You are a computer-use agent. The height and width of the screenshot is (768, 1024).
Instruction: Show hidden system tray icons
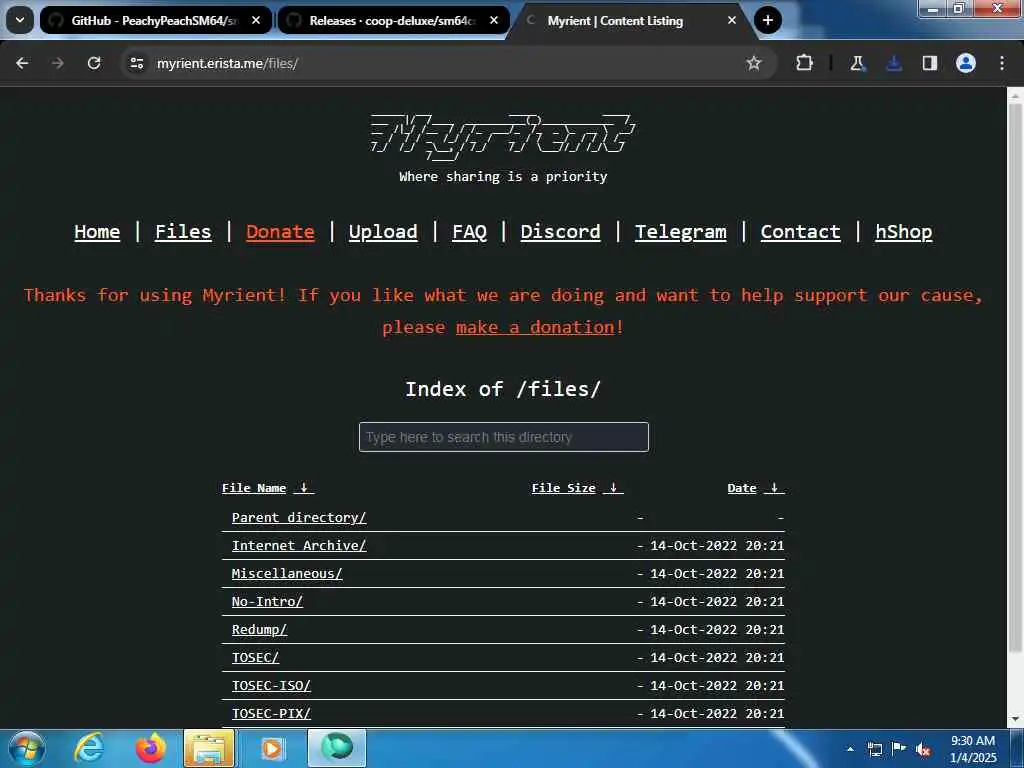850,749
